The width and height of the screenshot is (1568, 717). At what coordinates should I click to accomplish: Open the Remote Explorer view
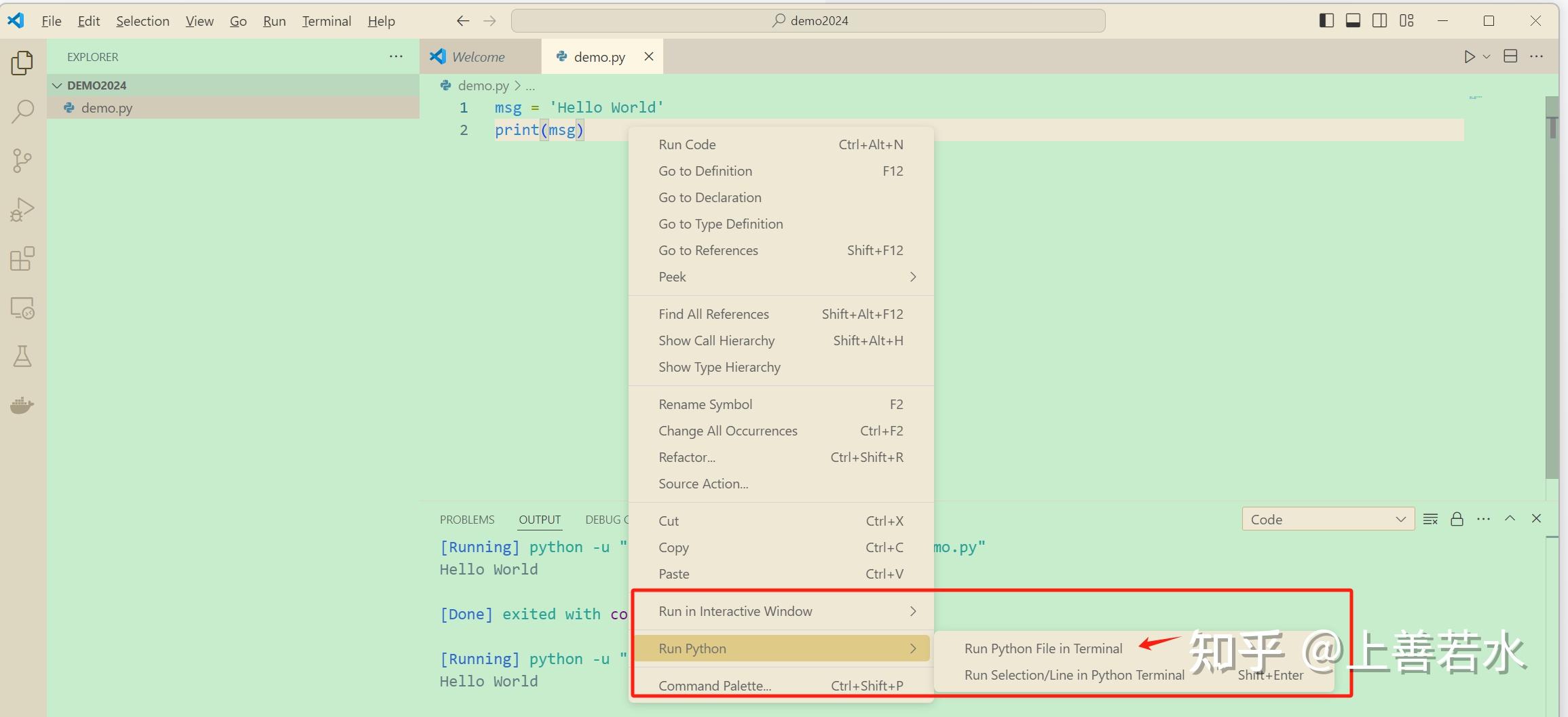coord(22,308)
